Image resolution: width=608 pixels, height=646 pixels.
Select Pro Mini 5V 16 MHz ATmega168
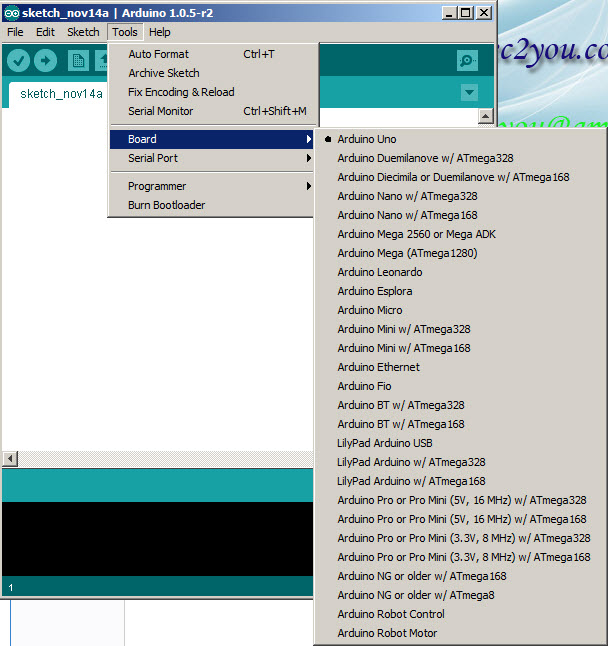[461, 519]
